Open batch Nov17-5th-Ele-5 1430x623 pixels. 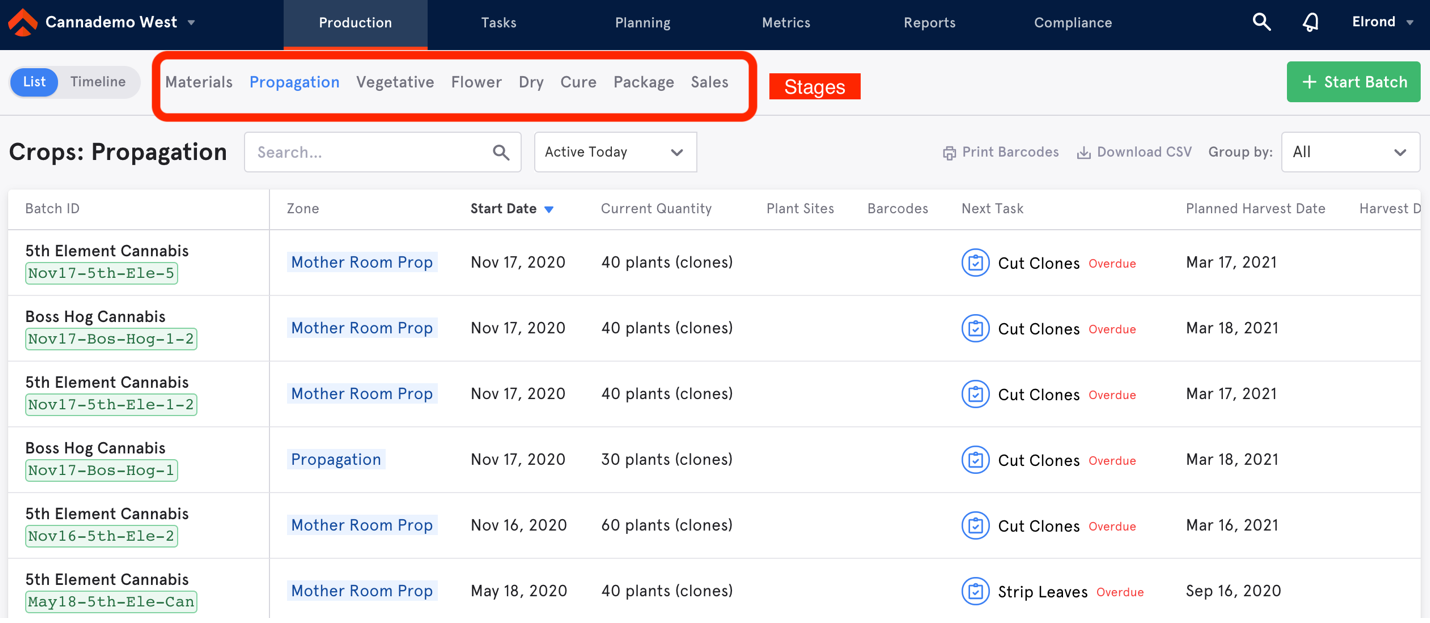[x=101, y=273]
